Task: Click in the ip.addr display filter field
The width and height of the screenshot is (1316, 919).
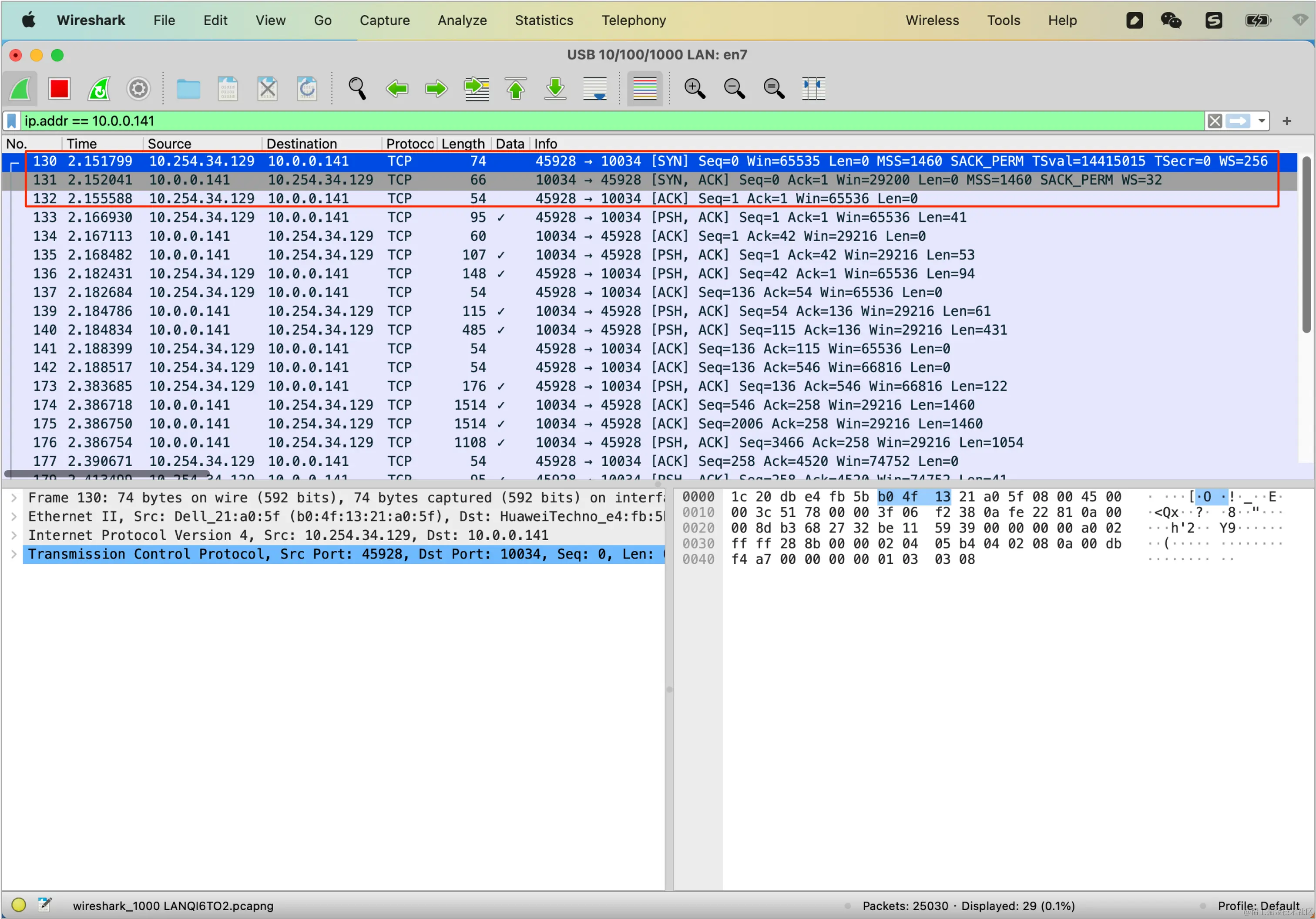Action: [573, 121]
